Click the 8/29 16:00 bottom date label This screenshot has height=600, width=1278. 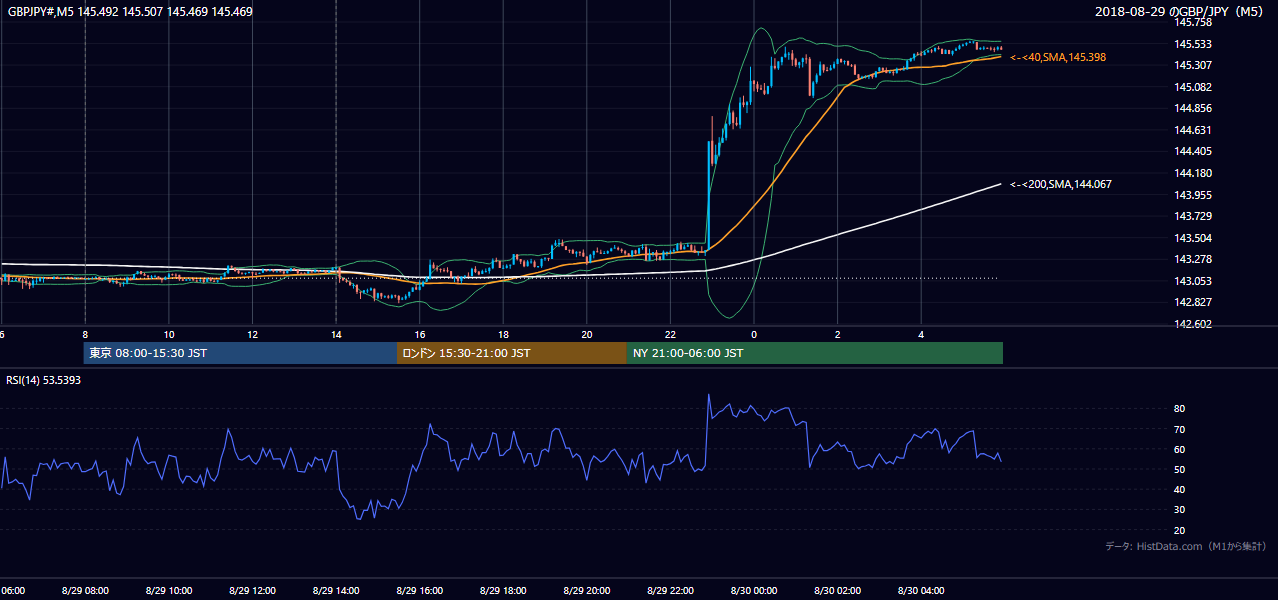pyautogui.click(x=420, y=591)
